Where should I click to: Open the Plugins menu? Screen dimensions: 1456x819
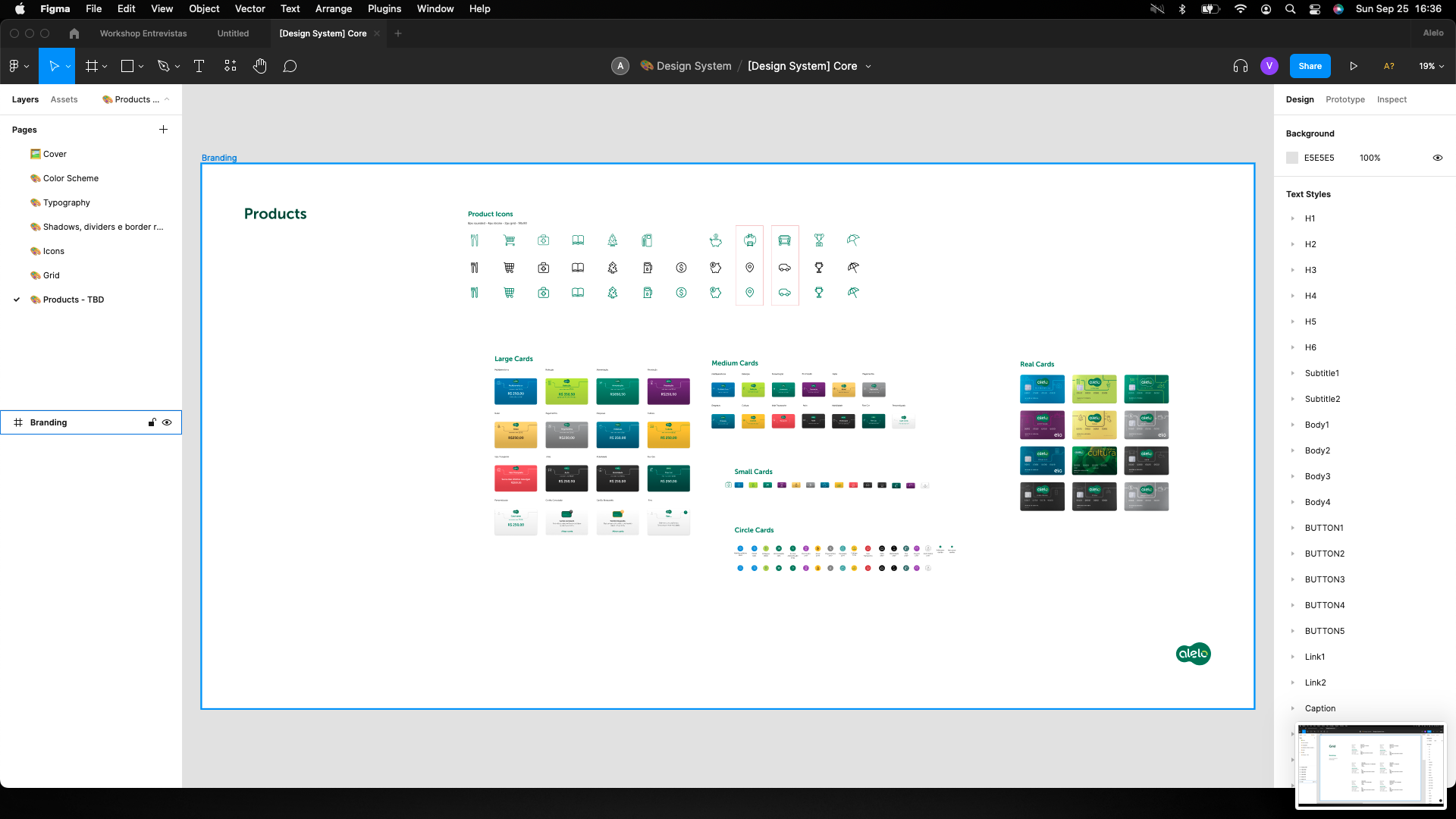coord(384,9)
